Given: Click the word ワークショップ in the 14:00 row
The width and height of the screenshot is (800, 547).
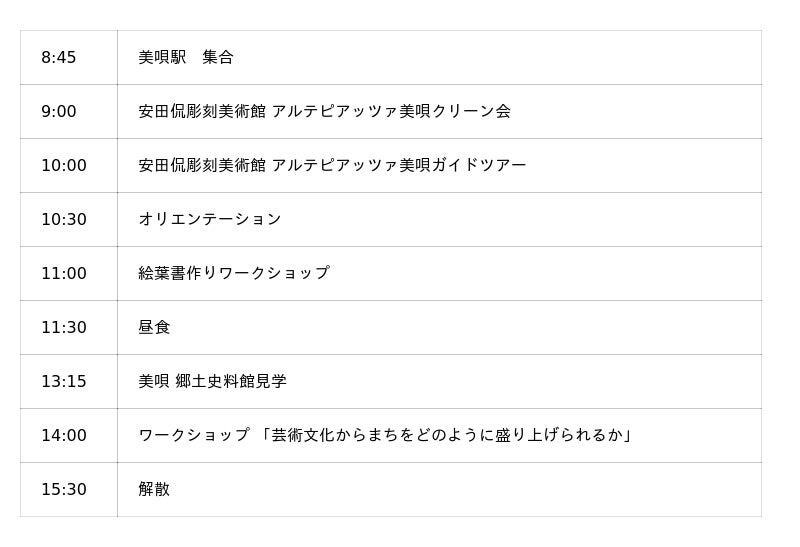Looking at the screenshot, I should pyautogui.click(x=194, y=435).
